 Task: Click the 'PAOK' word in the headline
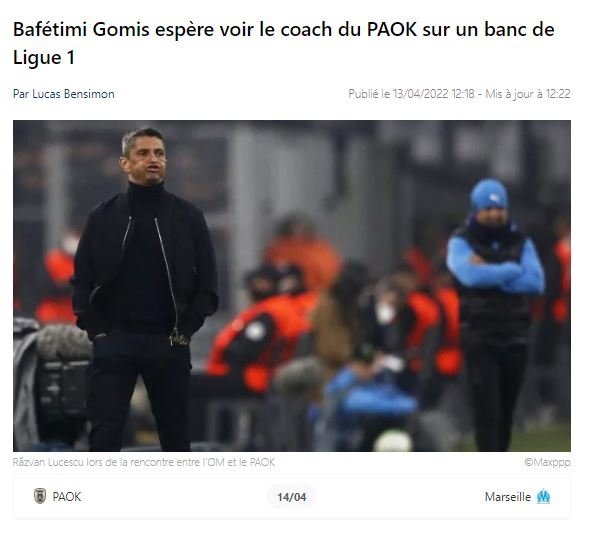pos(392,29)
